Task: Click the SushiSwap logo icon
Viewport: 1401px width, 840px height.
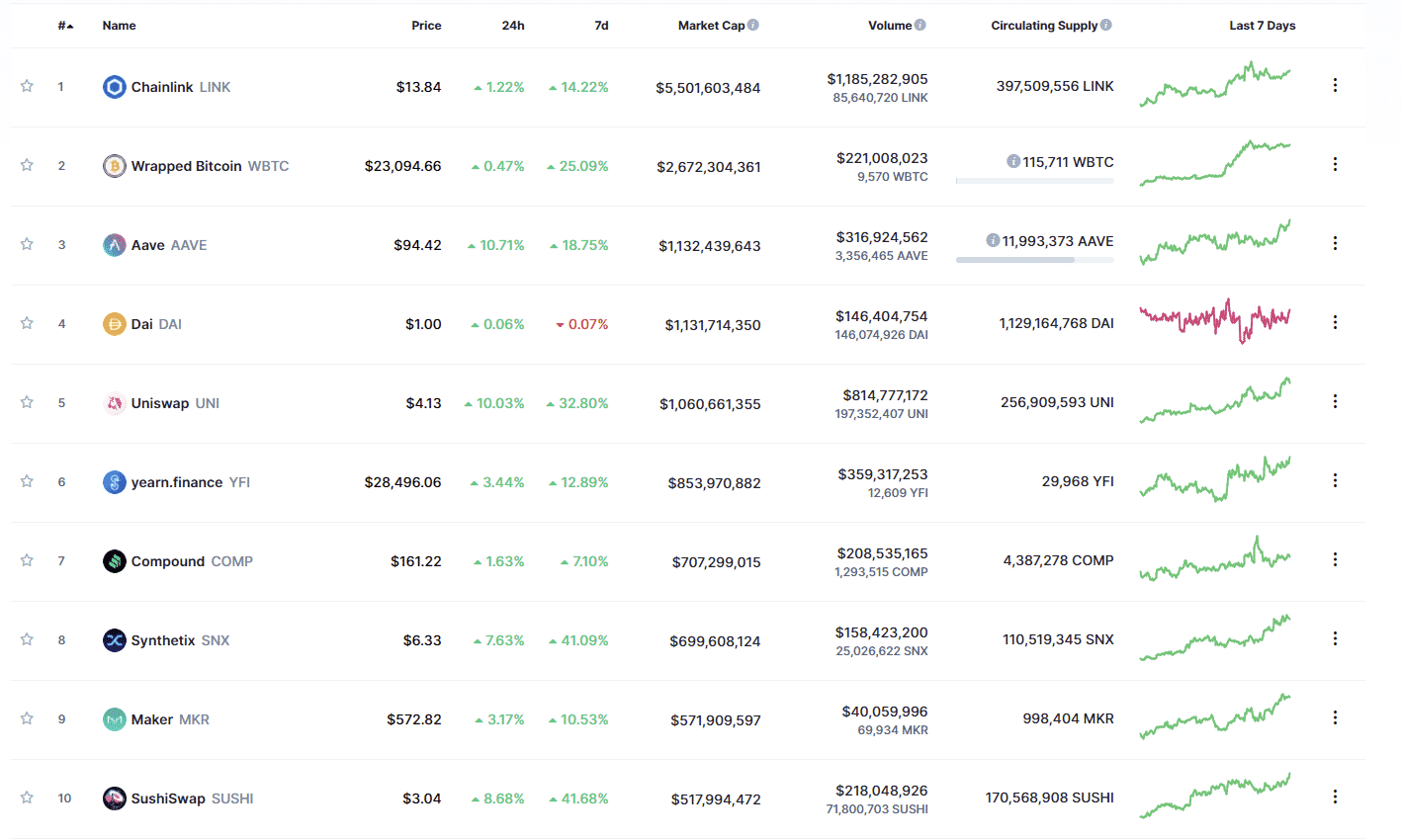Action: coord(115,798)
